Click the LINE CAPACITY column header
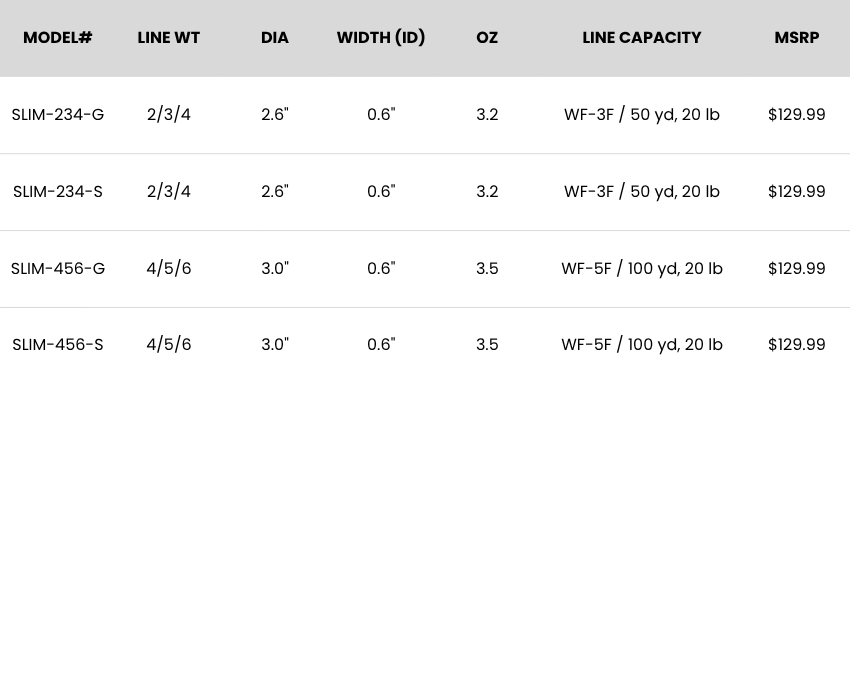This screenshot has height=700, width=850. pyautogui.click(x=642, y=38)
